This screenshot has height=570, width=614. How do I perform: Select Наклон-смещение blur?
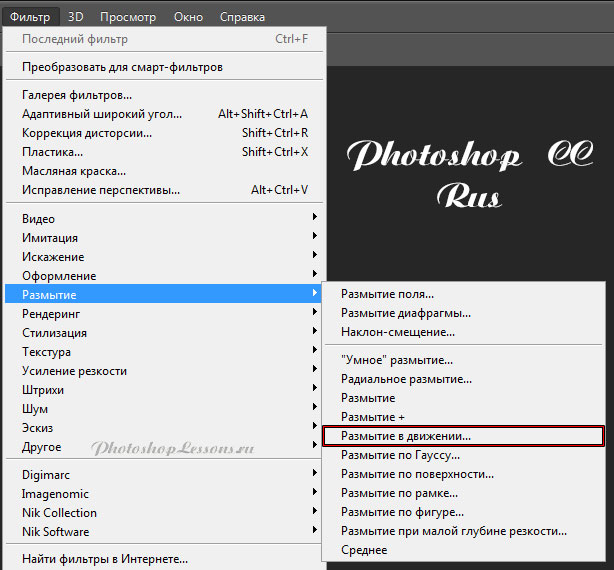click(463, 332)
